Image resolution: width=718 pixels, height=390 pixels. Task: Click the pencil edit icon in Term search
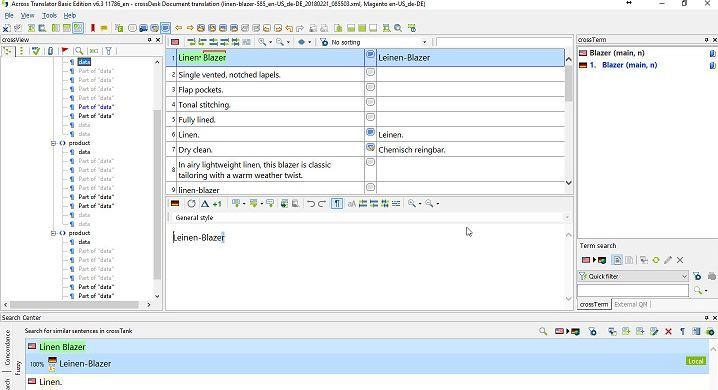(668, 260)
